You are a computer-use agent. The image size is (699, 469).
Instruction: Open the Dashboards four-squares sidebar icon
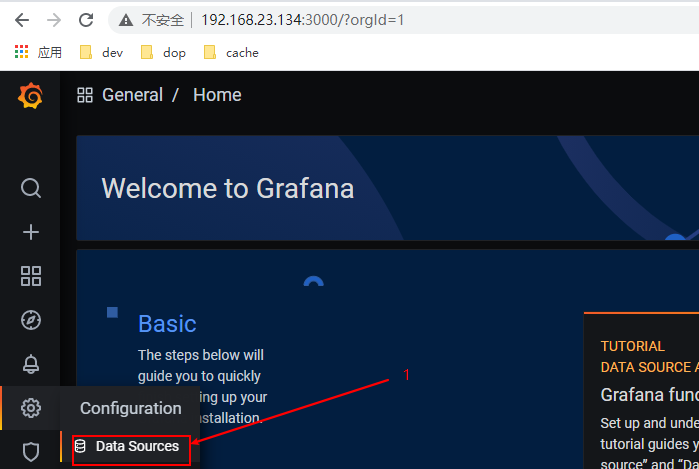tap(31, 276)
